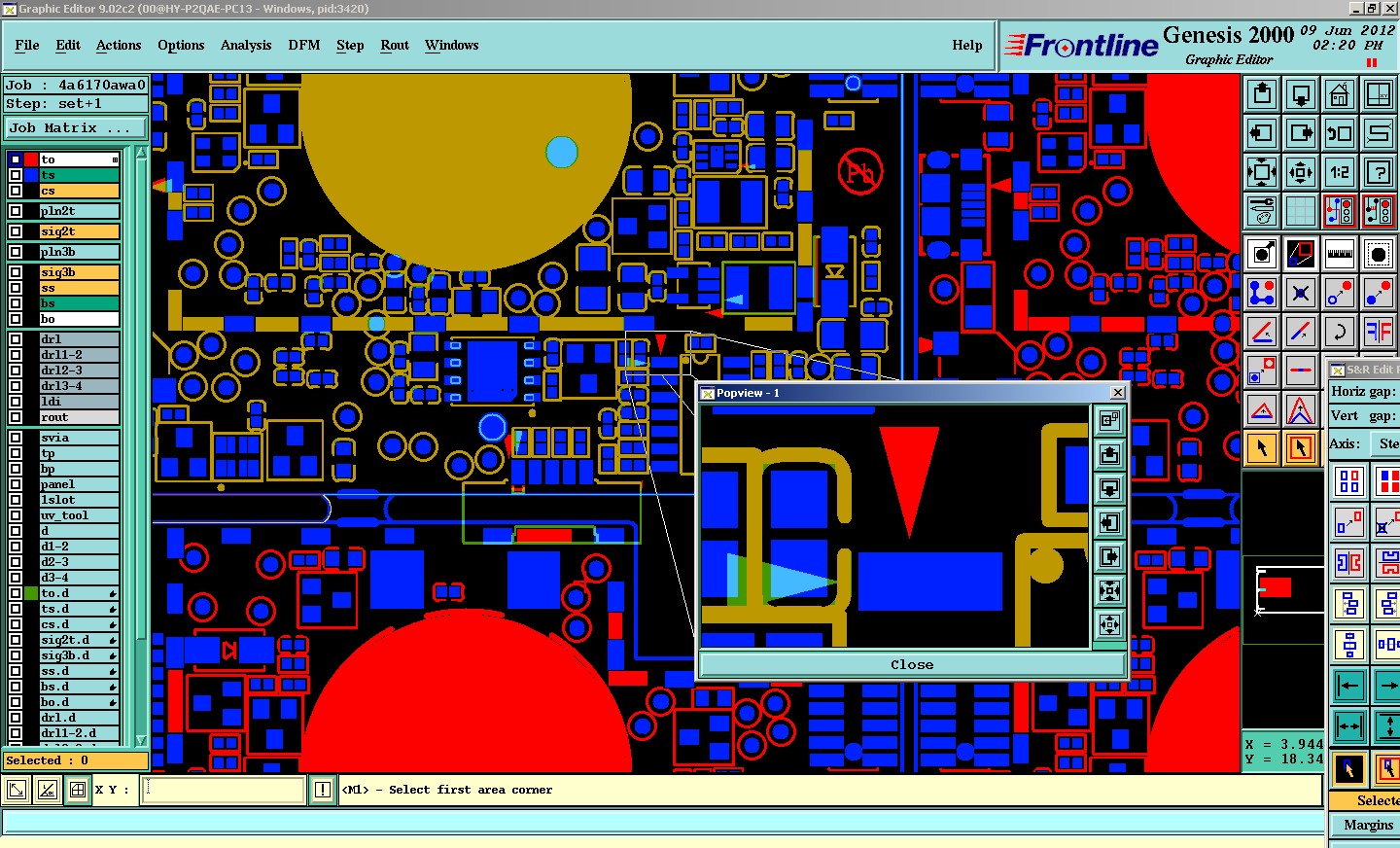
Task: Select the plain arrow pointer tool
Action: tap(1262, 448)
